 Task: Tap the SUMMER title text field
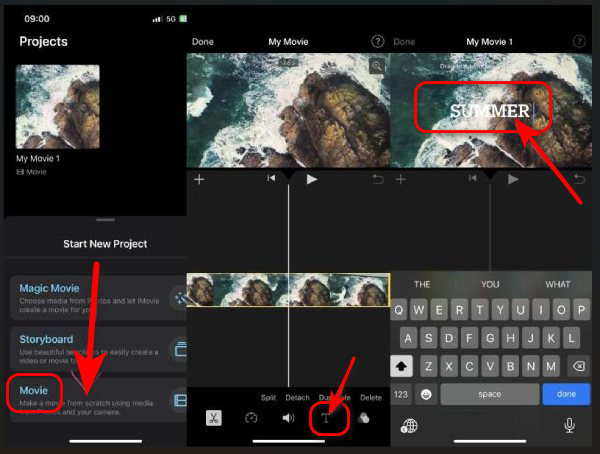[x=490, y=111]
